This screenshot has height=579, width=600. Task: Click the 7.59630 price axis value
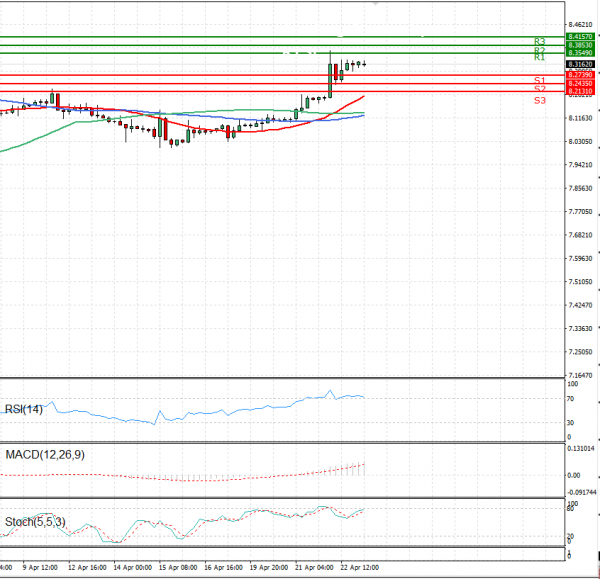click(580, 258)
